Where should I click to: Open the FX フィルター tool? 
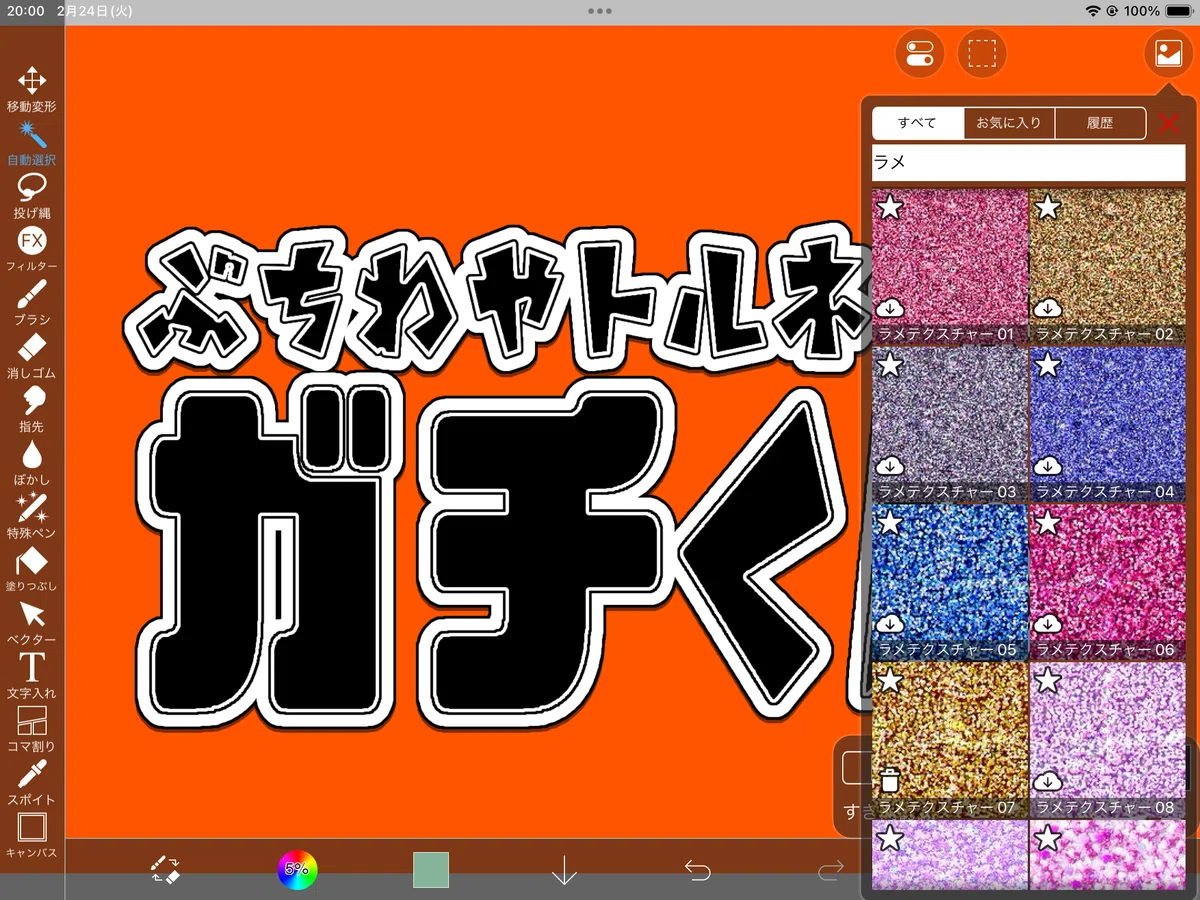[x=32, y=249]
